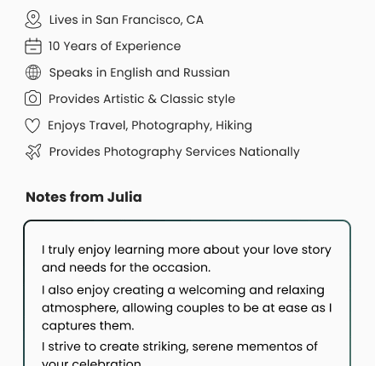Image resolution: width=375 pixels, height=366 pixels.
Task: Click the location pin icon
Action: click(x=33, y=19)
